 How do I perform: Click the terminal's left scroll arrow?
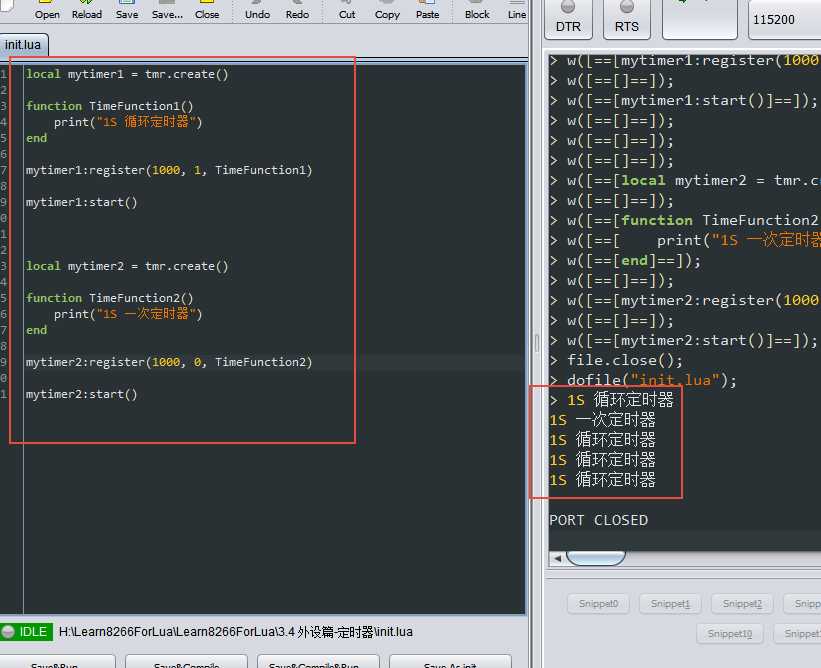click(x=557, y=559)
